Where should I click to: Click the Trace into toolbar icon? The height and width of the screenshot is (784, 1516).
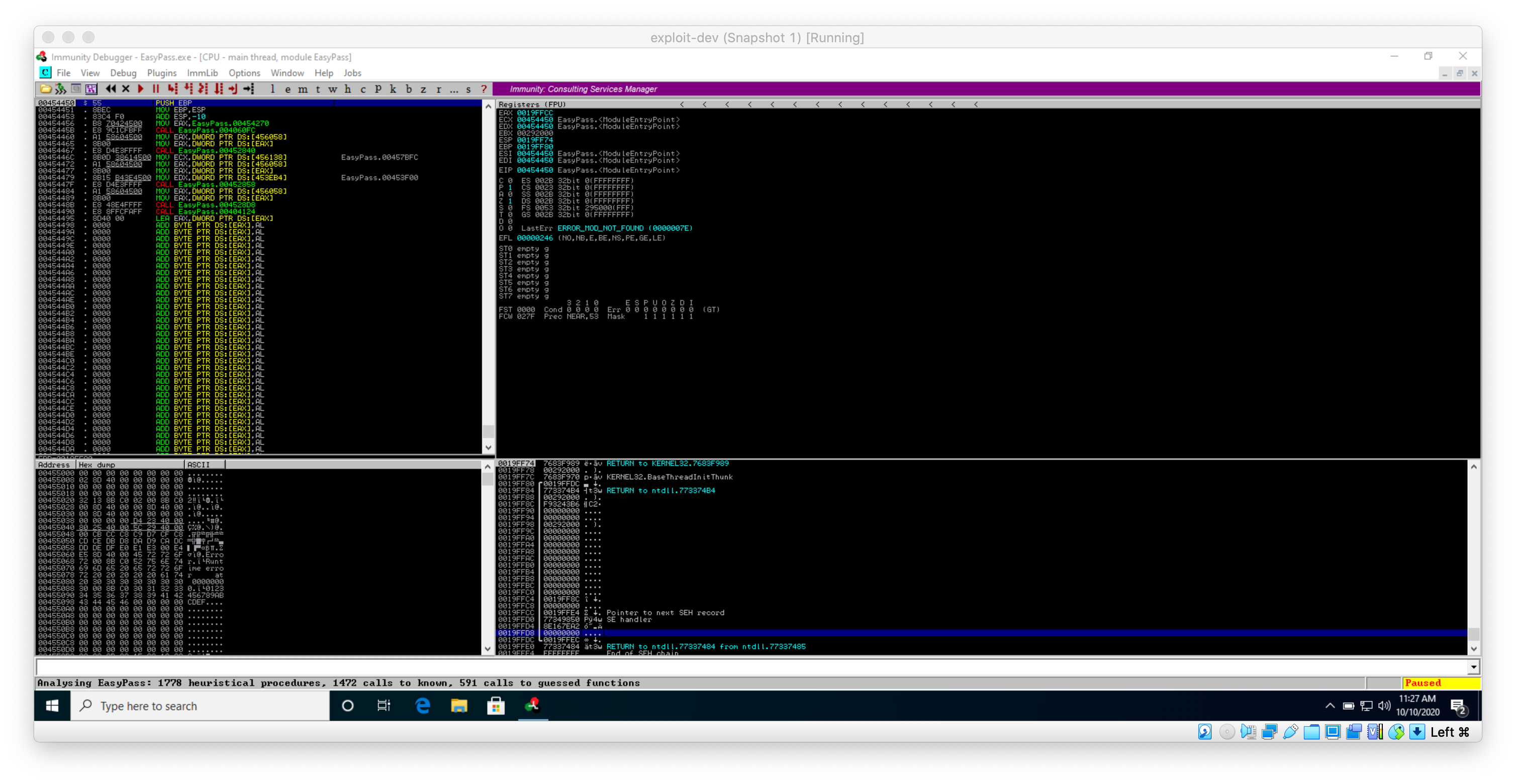pos(203,89)
